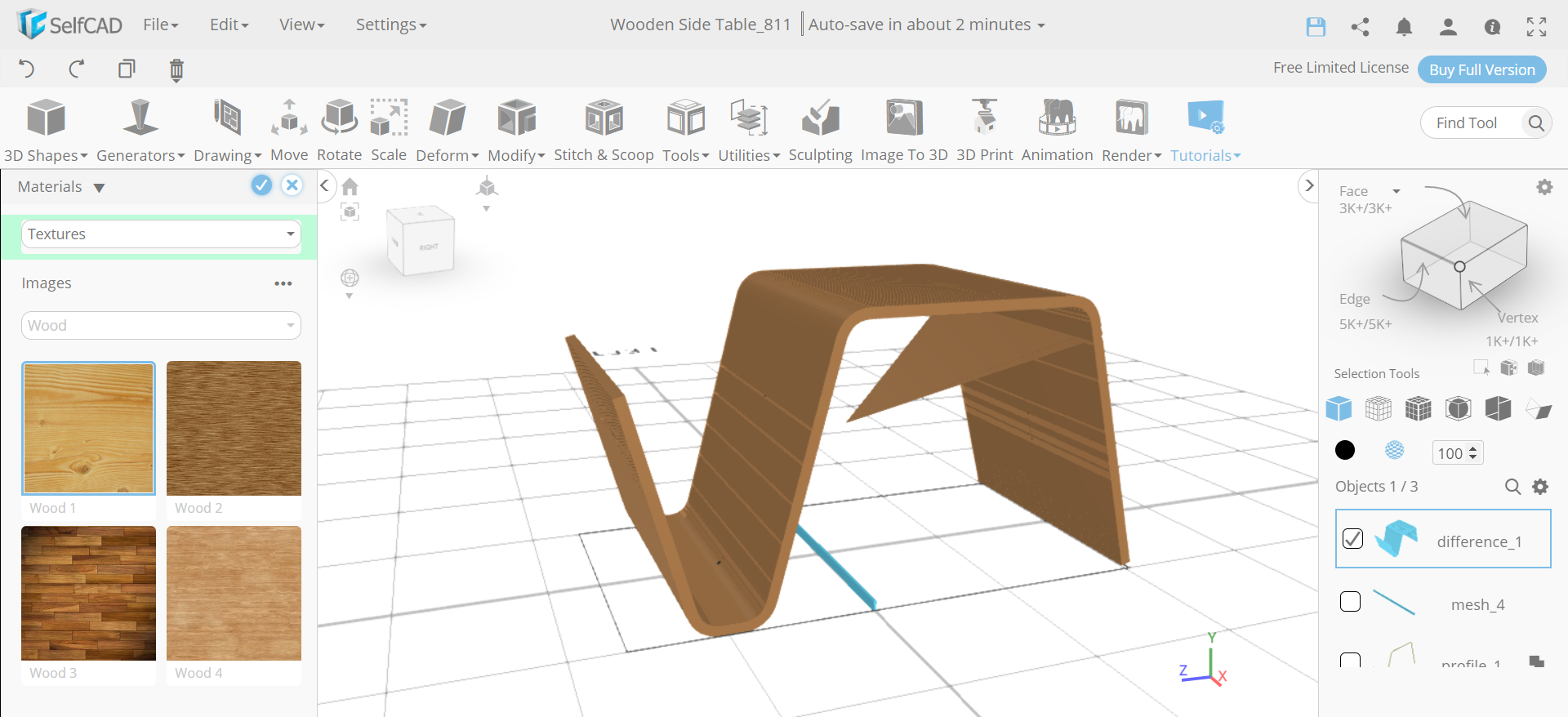Open selection settings gear near Face
Screen dimensions: 1568x717
(1544, 187)
